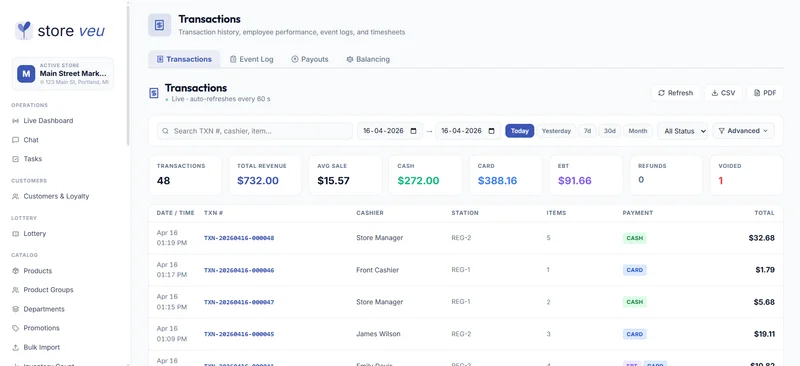Click the TXN # column header

point(213,213)
